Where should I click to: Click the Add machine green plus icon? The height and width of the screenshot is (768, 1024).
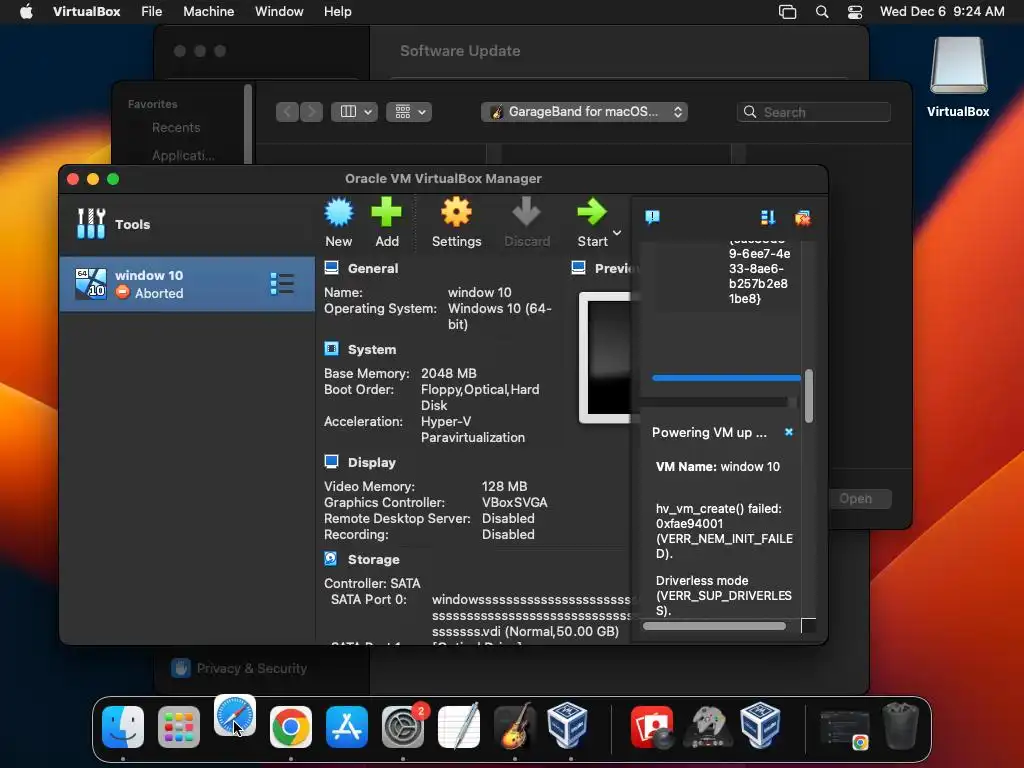coord(387,212)
